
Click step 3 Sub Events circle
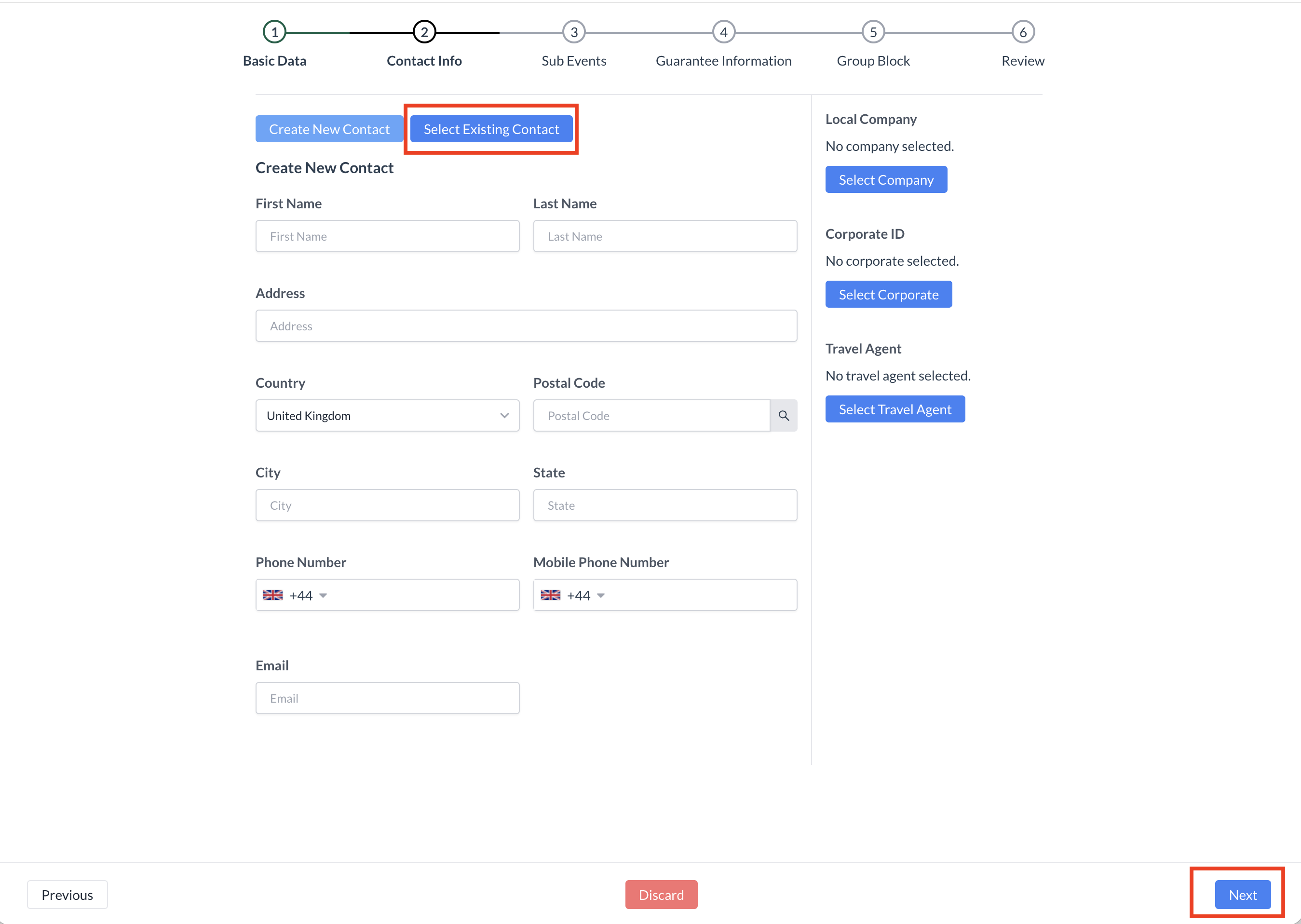click(573, 32)
